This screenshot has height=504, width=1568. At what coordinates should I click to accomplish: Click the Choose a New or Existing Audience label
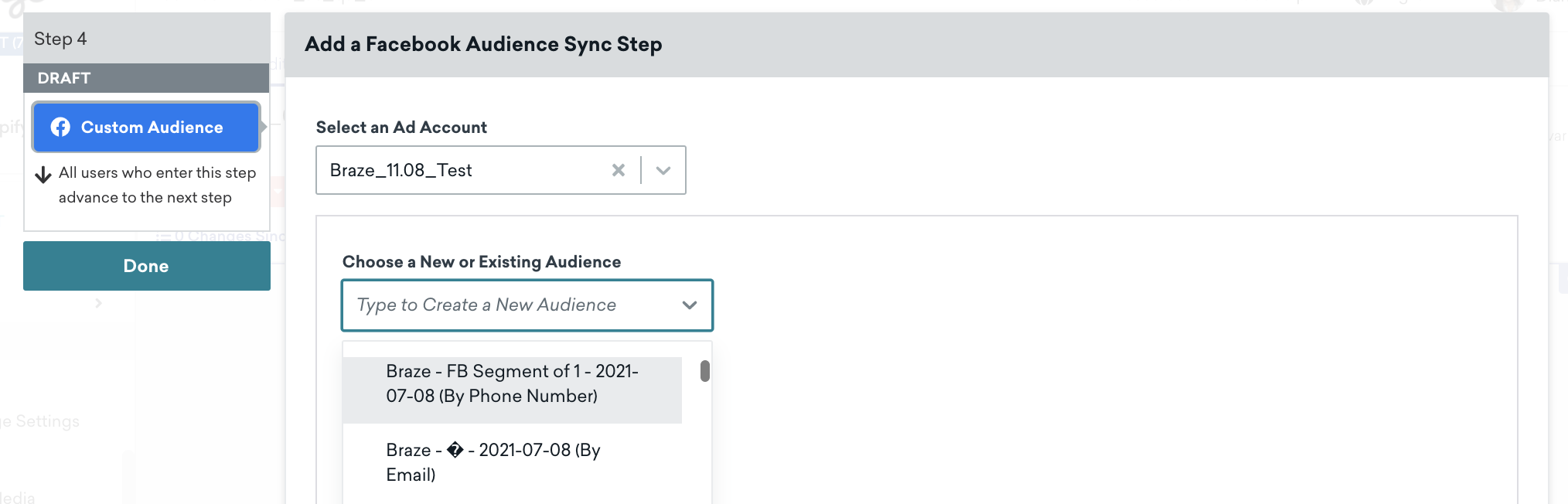[482, 262]
